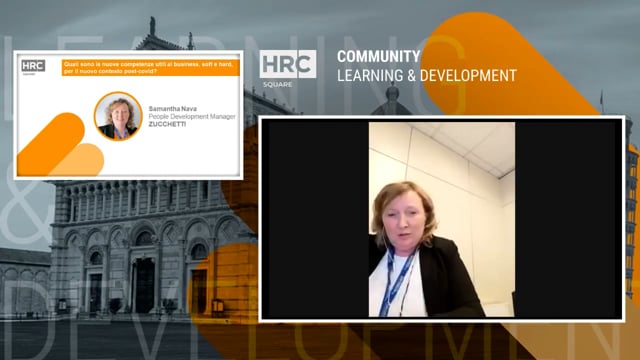Click the blue lanyard on speaker
640x360 pixels.
pyautogui.click(x=395, y=282)
